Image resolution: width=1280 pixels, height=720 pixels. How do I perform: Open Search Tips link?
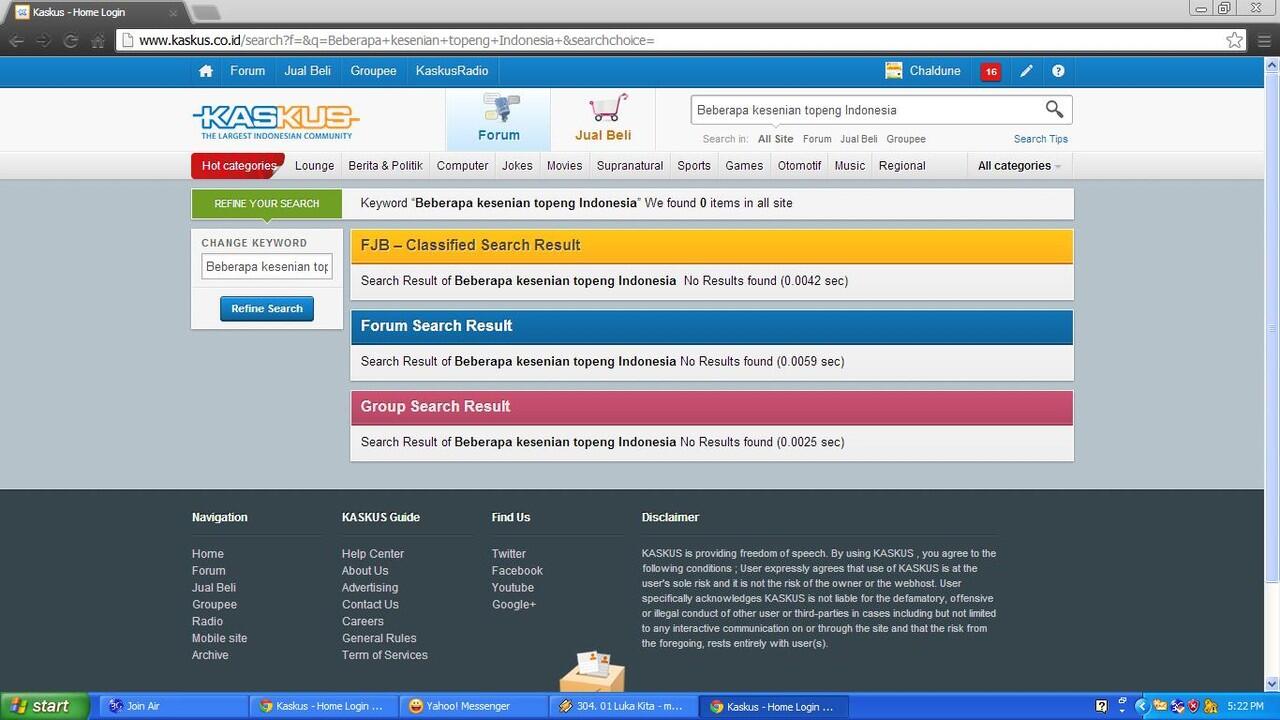coord(1041,139)
